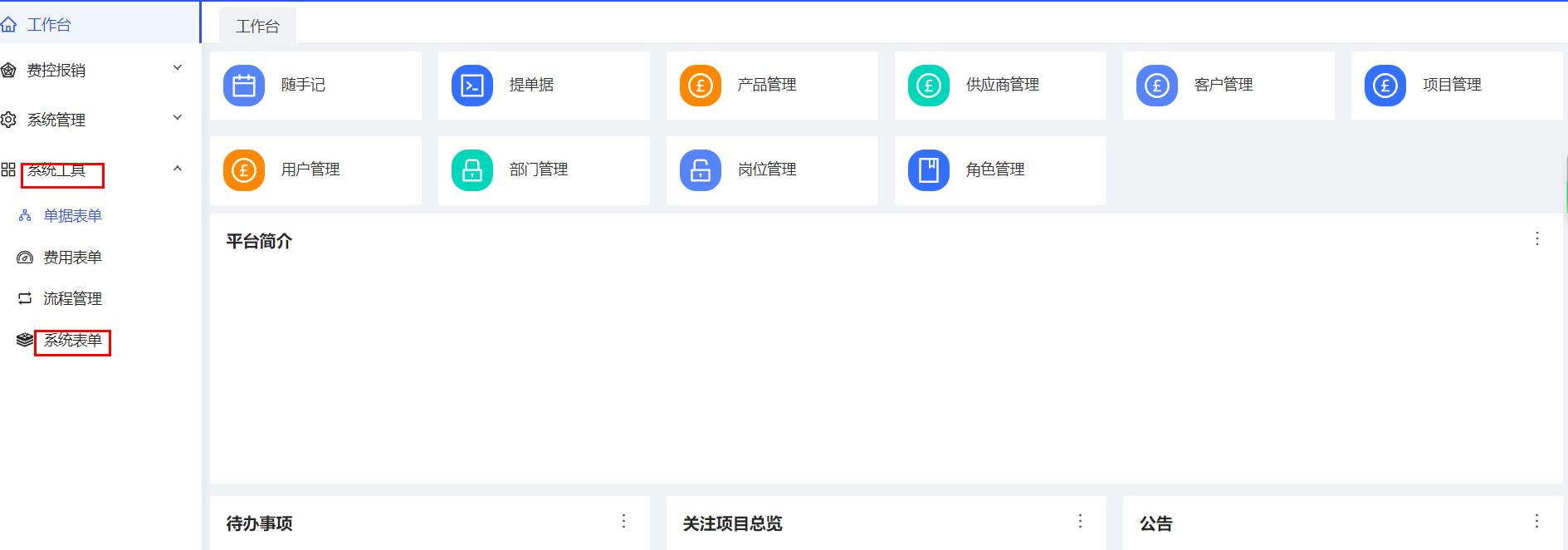Click the 提单据 terminal icon
Viewport: 1568px width, 550px height.
(x=471, y=86)
